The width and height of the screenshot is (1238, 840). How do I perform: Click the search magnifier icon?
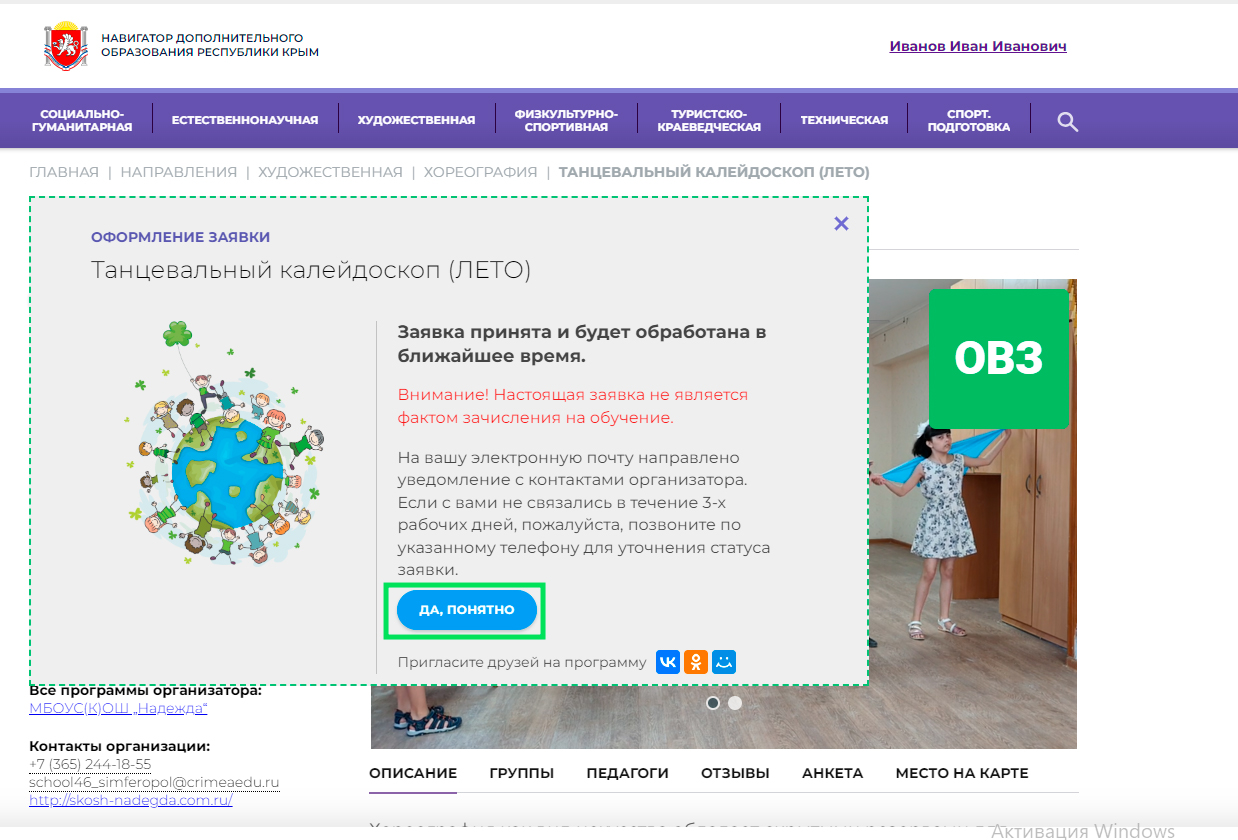(1068, 122)
